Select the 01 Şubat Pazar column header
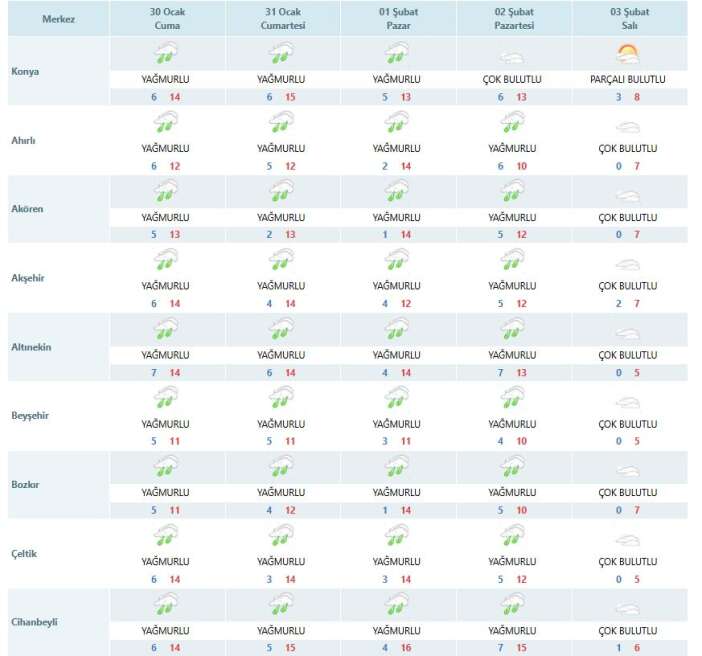Viewport: 702px width, 656px height. pyautogui.click(x=398, y=19)
